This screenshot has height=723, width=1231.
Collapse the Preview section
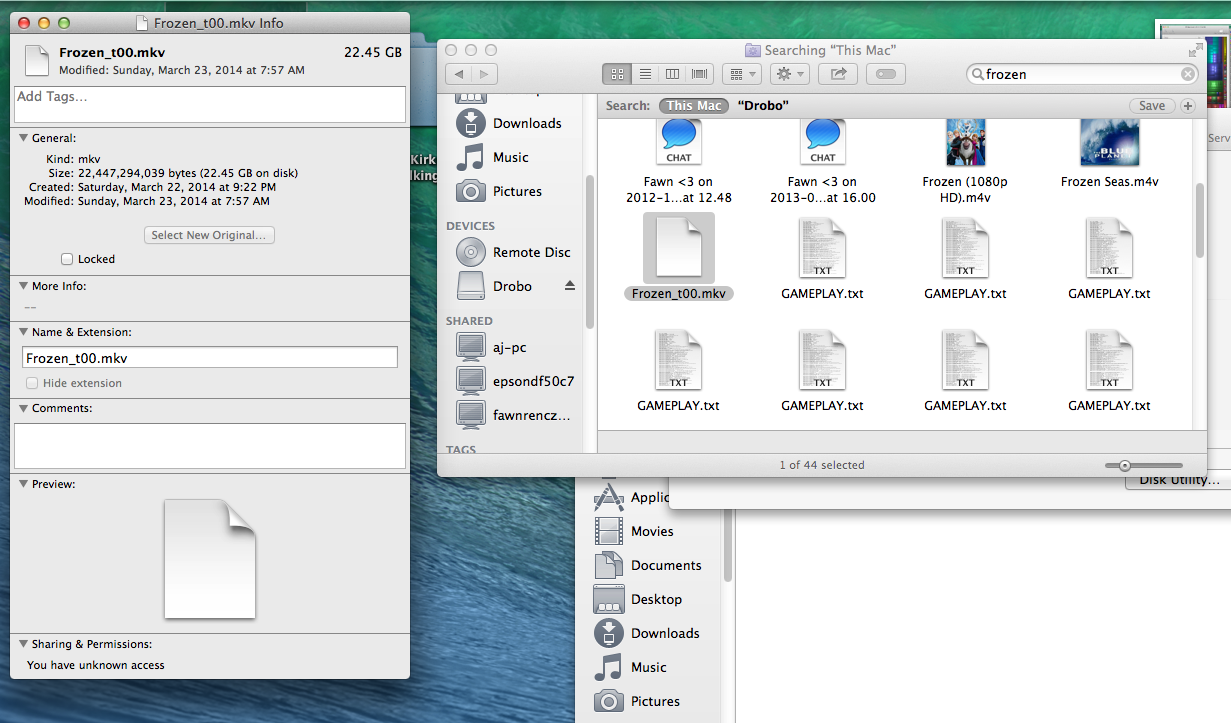(23, 484)
